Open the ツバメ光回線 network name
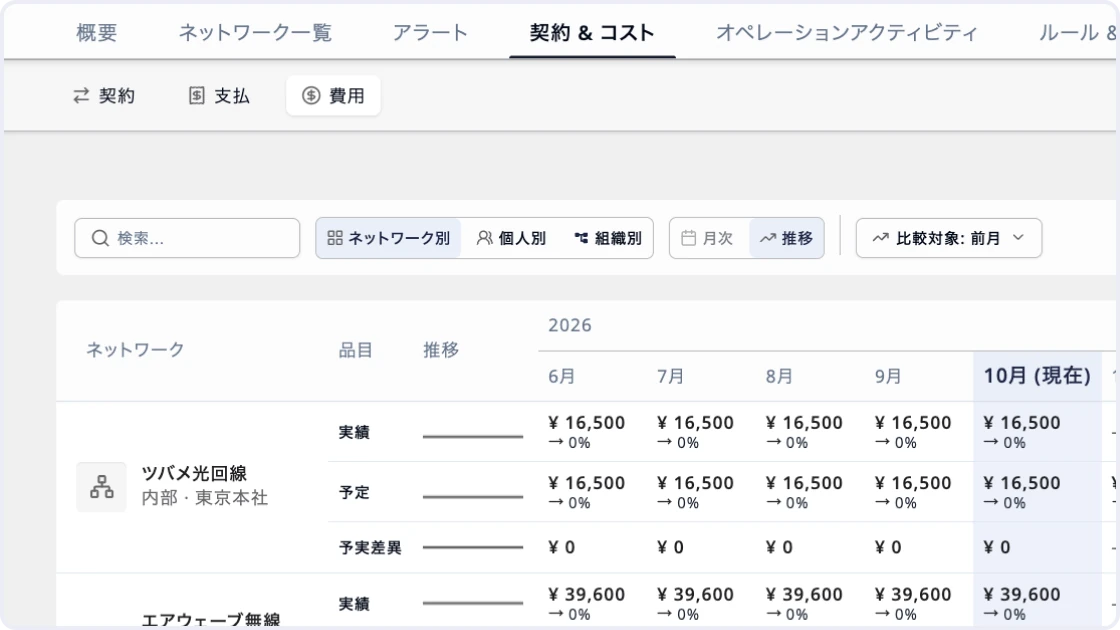Screen dimensions: 1120x630 [194, 474]
